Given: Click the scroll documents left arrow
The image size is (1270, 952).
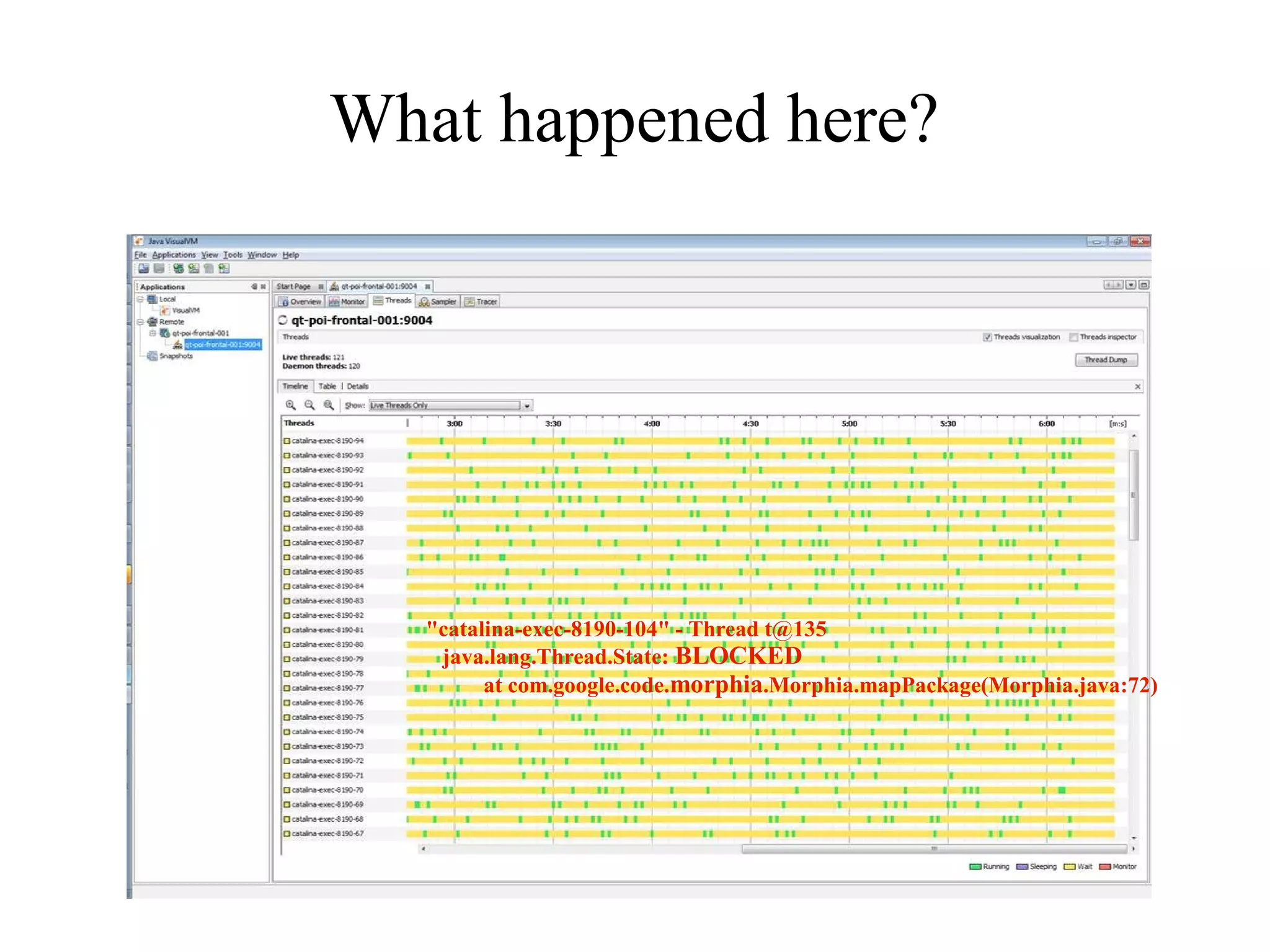Looking at the screenshot, I should coord(1108,285).
